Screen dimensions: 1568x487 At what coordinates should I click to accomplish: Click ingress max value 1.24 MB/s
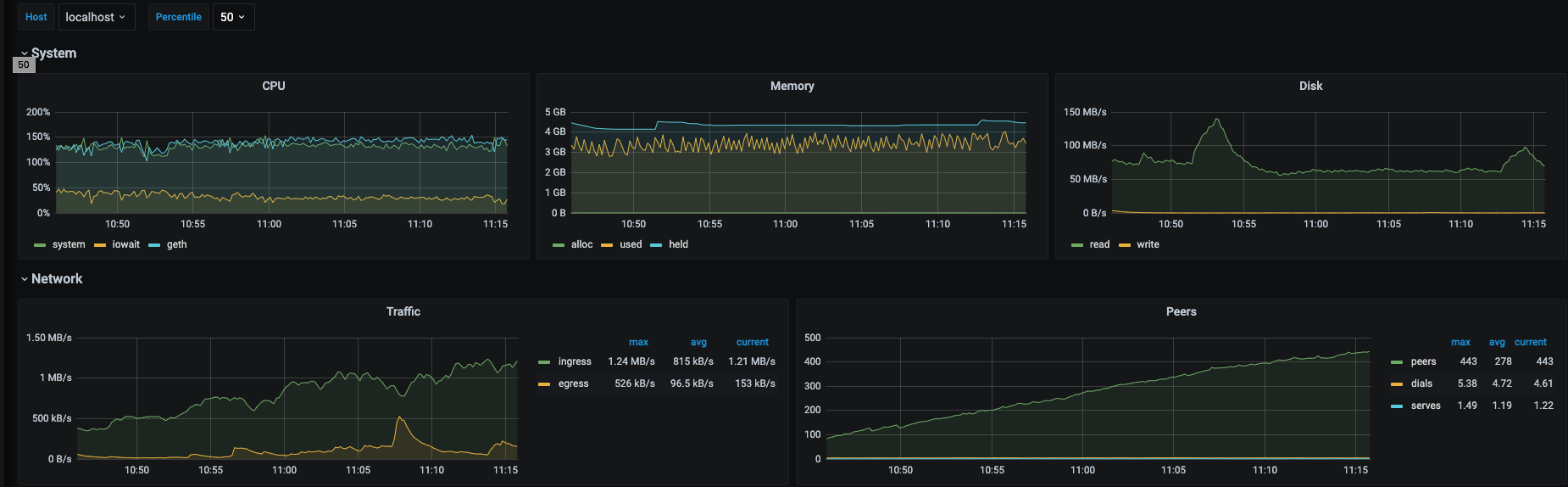click(x=631, y=361)
